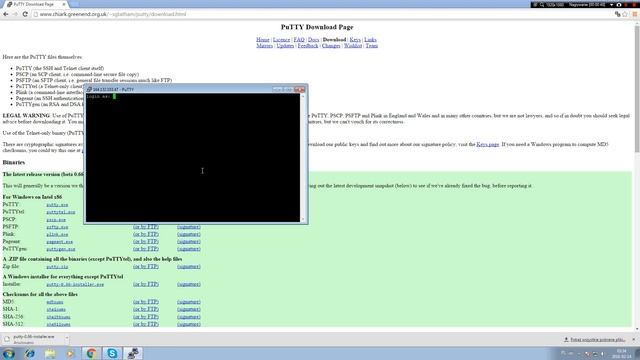Click signature link for Installer
Image resolution: width=640 pixels, height=360 pixels.
tap(189, 284)
